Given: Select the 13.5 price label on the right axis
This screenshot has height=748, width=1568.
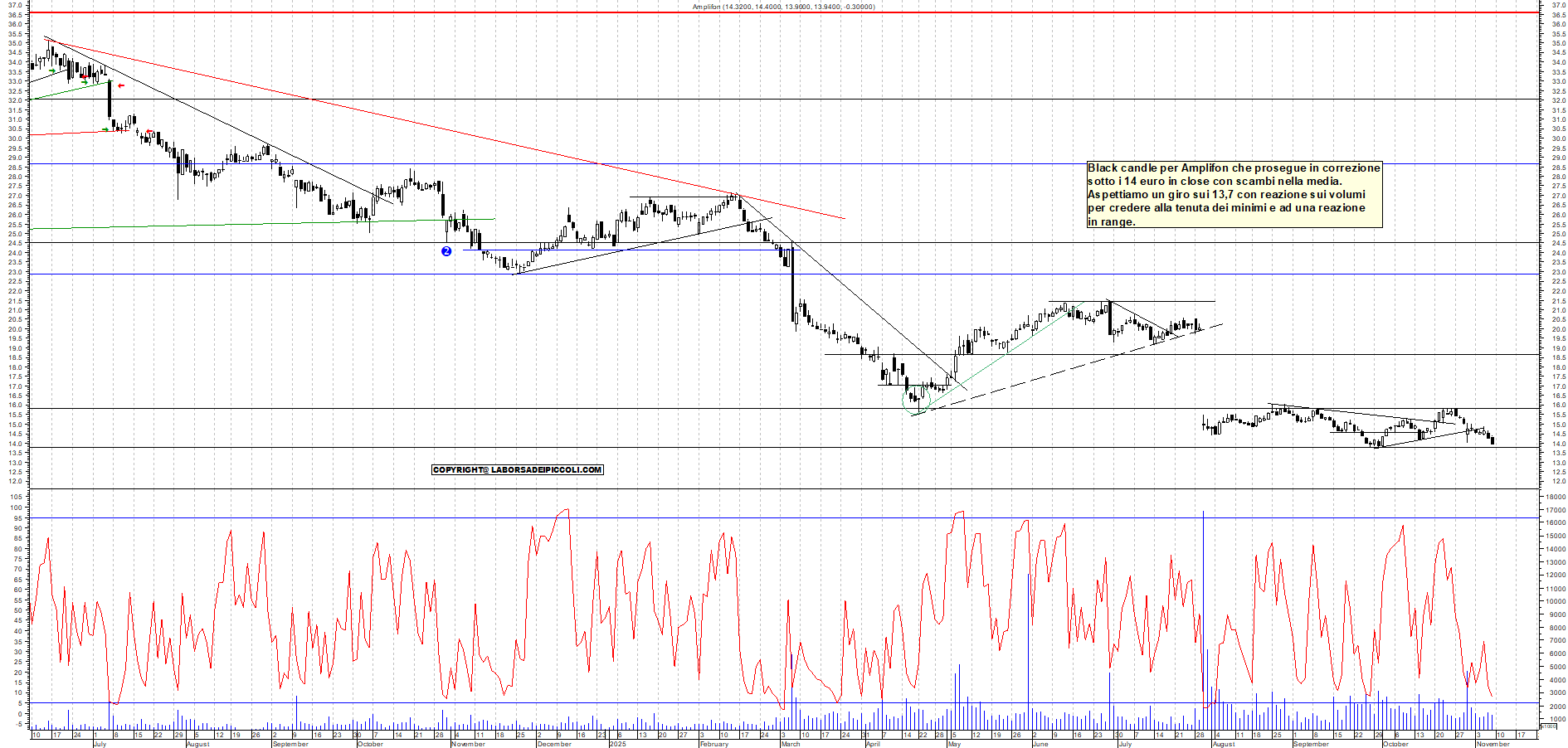Looking at the screenshot, I should point(1558,453).
